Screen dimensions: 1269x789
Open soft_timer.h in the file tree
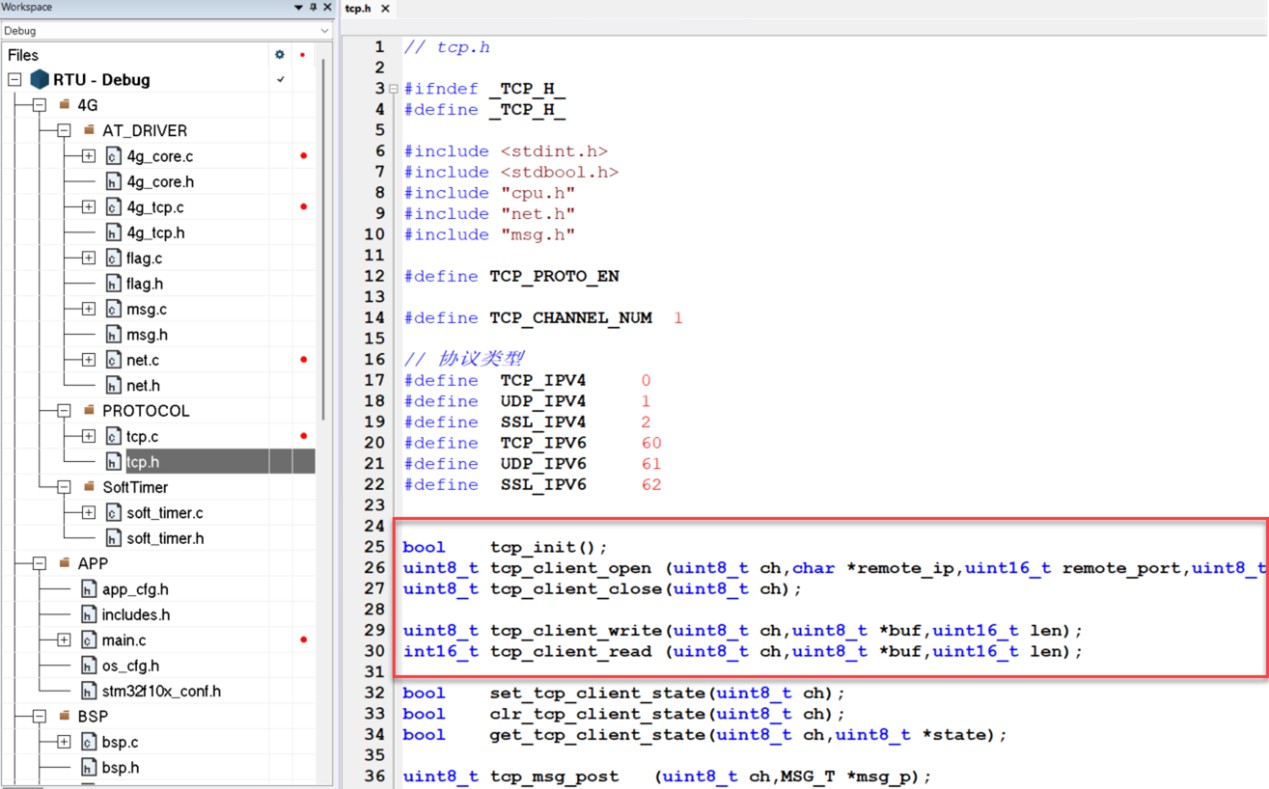pyautogui.click(x=165, y=538)
